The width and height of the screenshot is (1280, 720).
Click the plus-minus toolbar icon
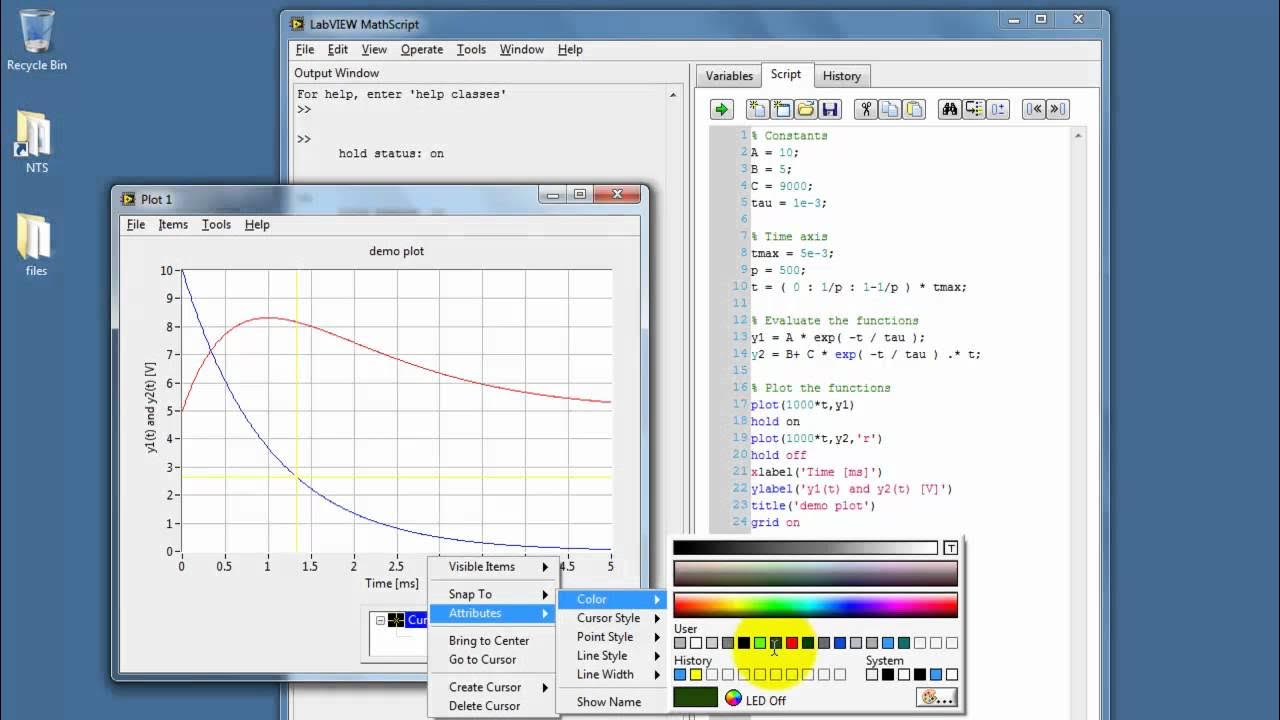(x=998, y=109)
